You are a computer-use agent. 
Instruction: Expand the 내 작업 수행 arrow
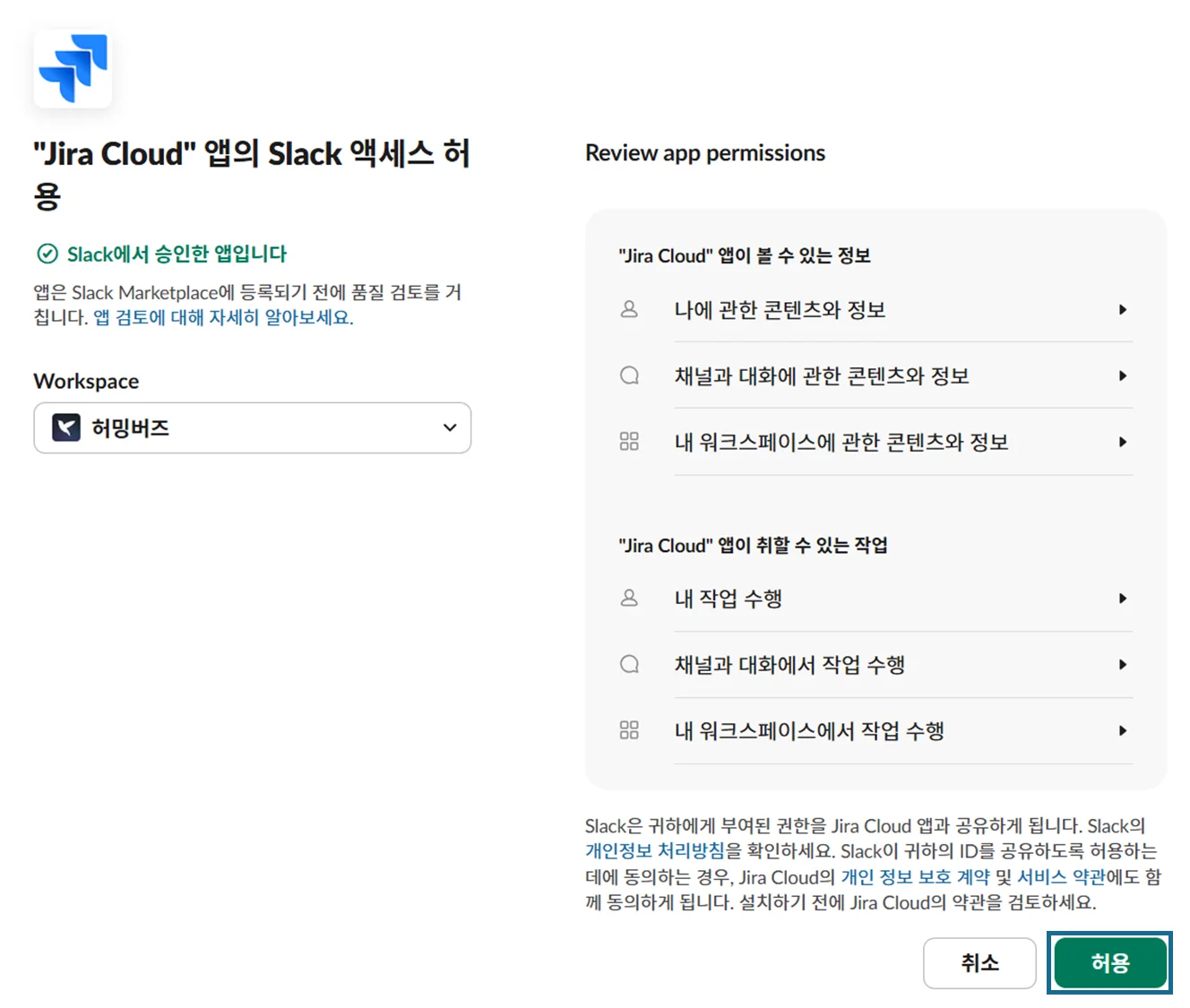(1122, 599)
